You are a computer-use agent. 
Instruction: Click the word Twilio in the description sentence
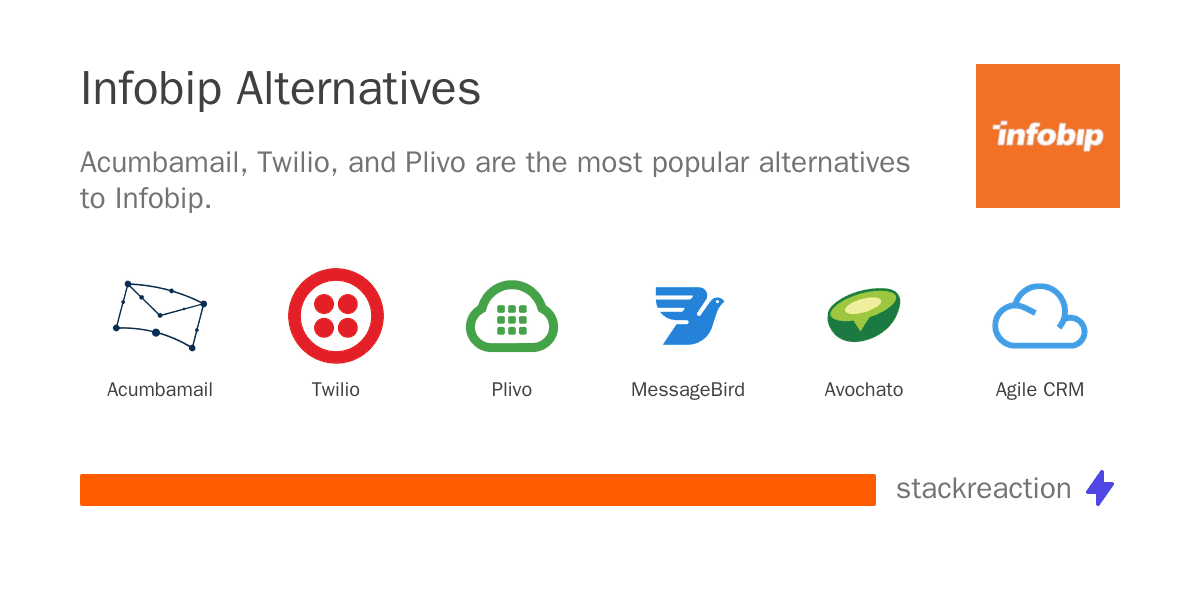pyautogui.click(x=294, y=162)
